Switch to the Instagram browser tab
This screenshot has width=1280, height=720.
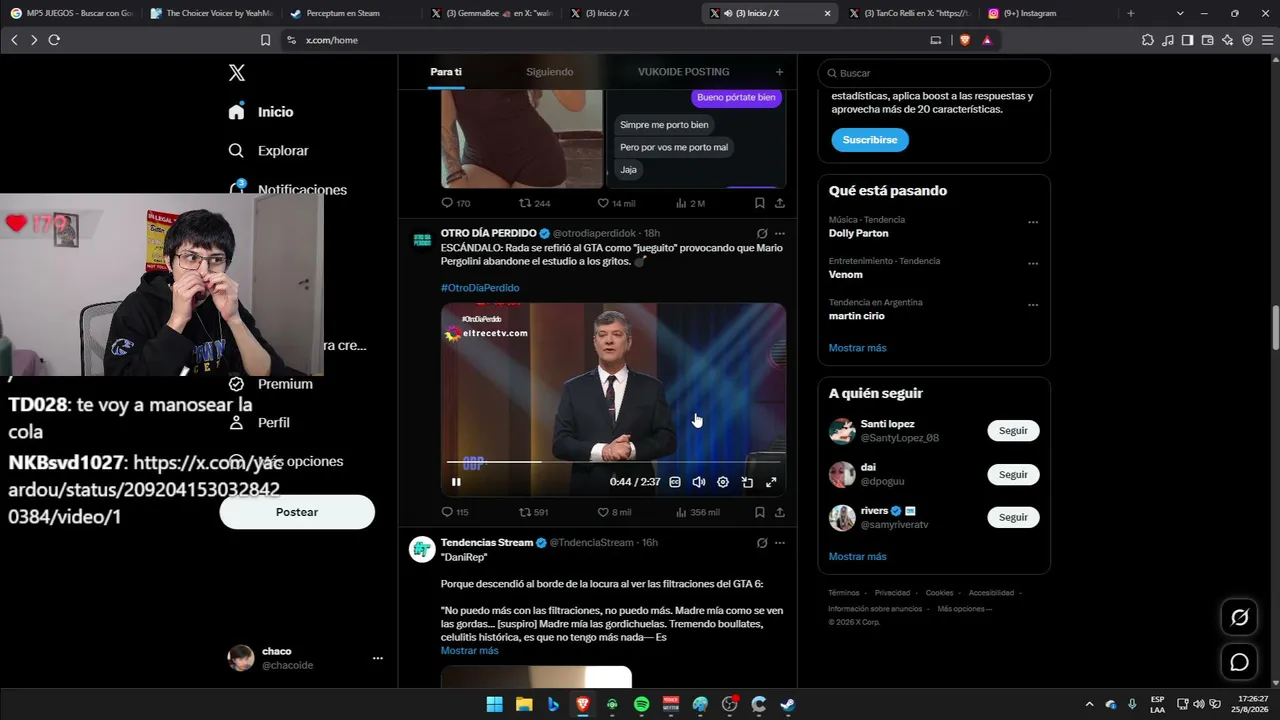click(1030, 13)
